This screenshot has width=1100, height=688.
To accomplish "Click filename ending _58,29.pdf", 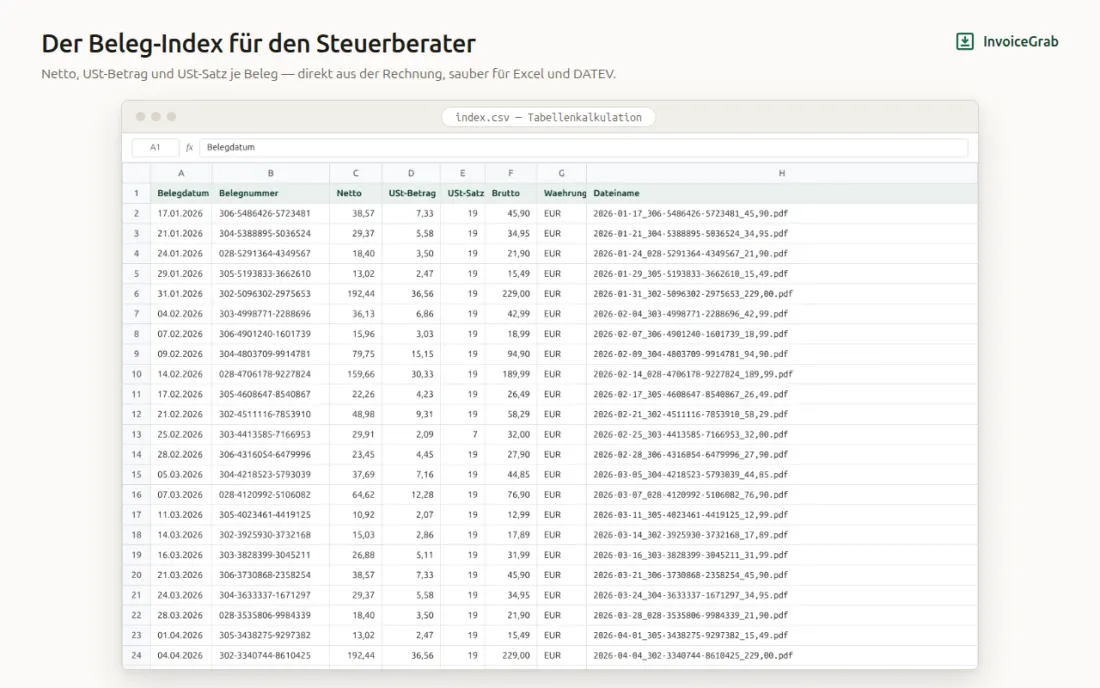I will click(782, 414).
